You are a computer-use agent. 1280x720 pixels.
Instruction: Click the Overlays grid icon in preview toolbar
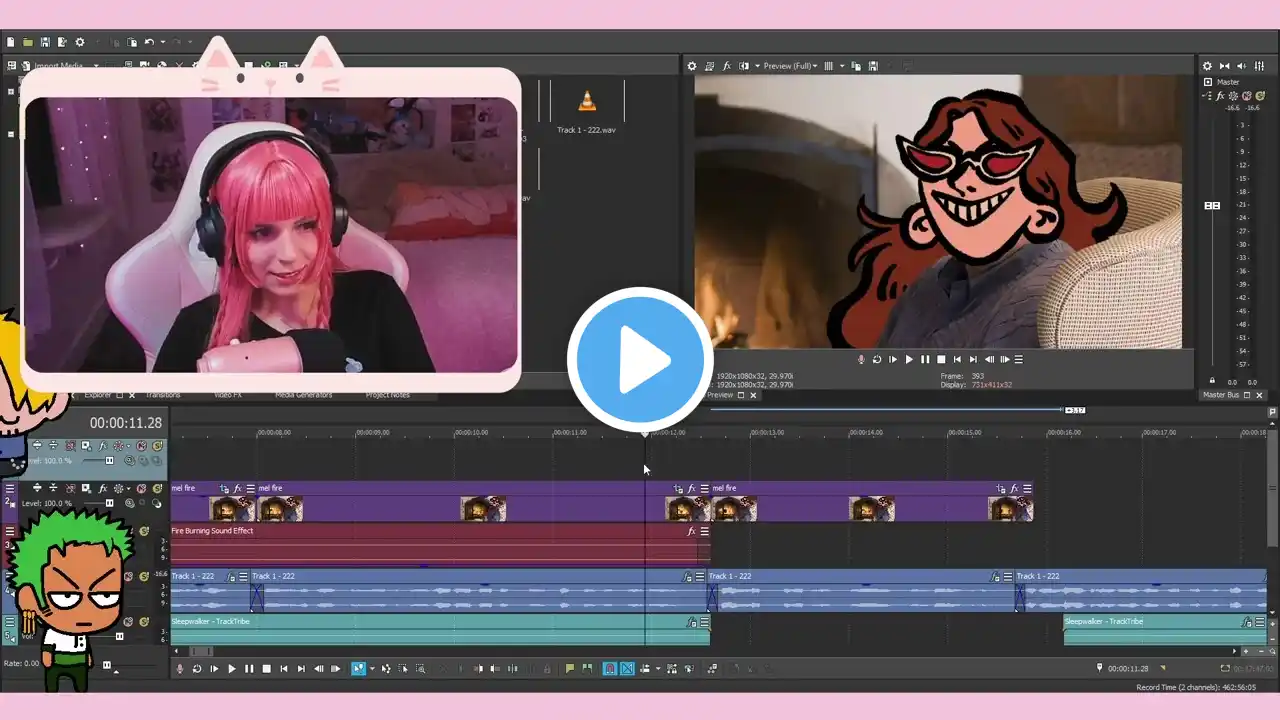click(x=828, y=66)
